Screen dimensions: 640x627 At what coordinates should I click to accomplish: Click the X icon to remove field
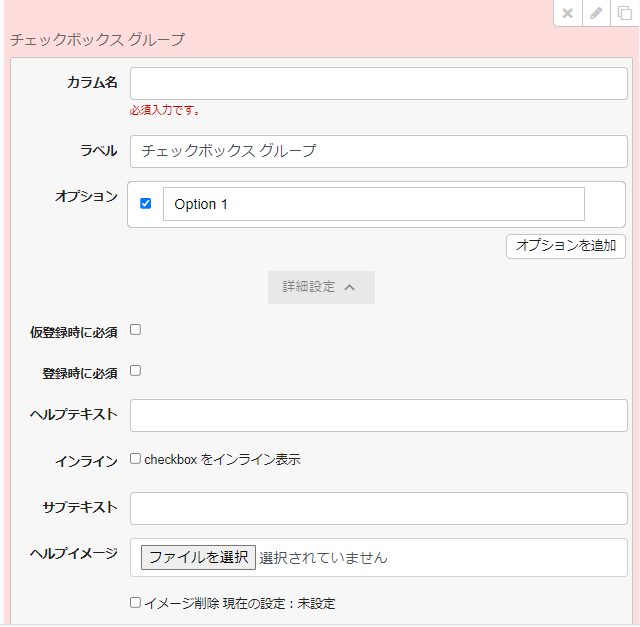click(x=568, y=13)
